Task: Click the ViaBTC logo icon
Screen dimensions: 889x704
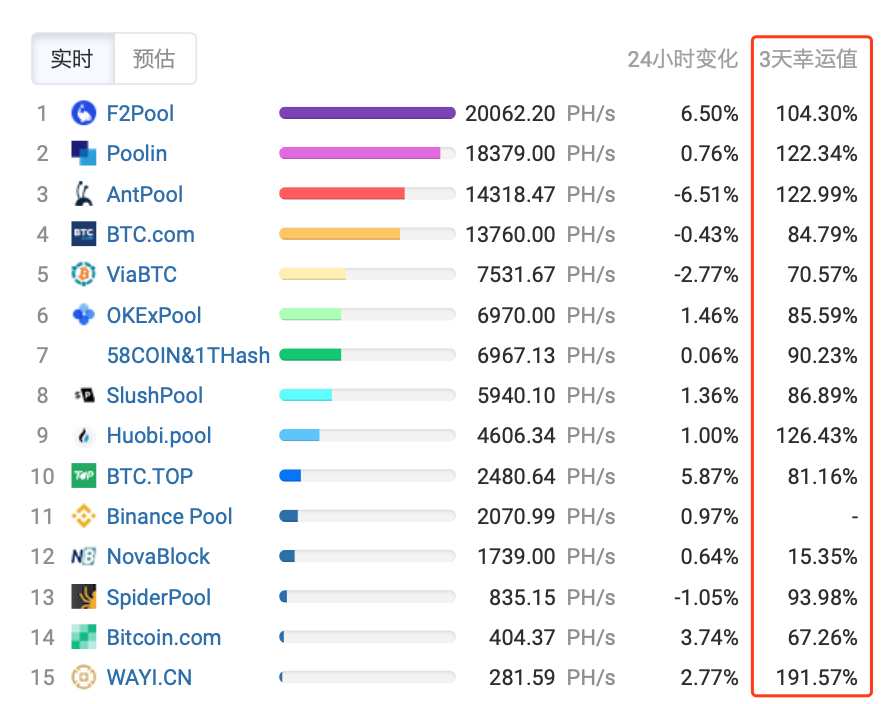Action: (x=83, y=274)
